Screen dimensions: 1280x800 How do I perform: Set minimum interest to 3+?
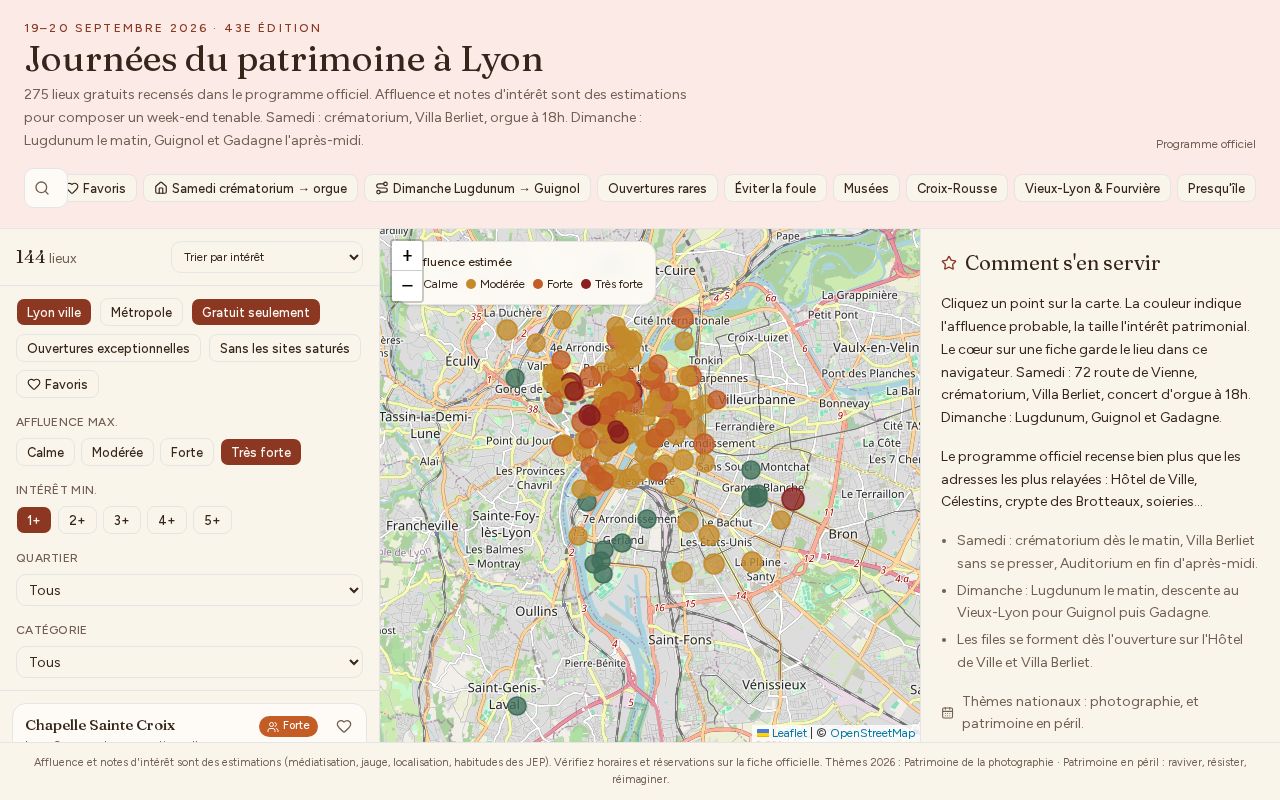pyautogui.click(x=121, y=520)
